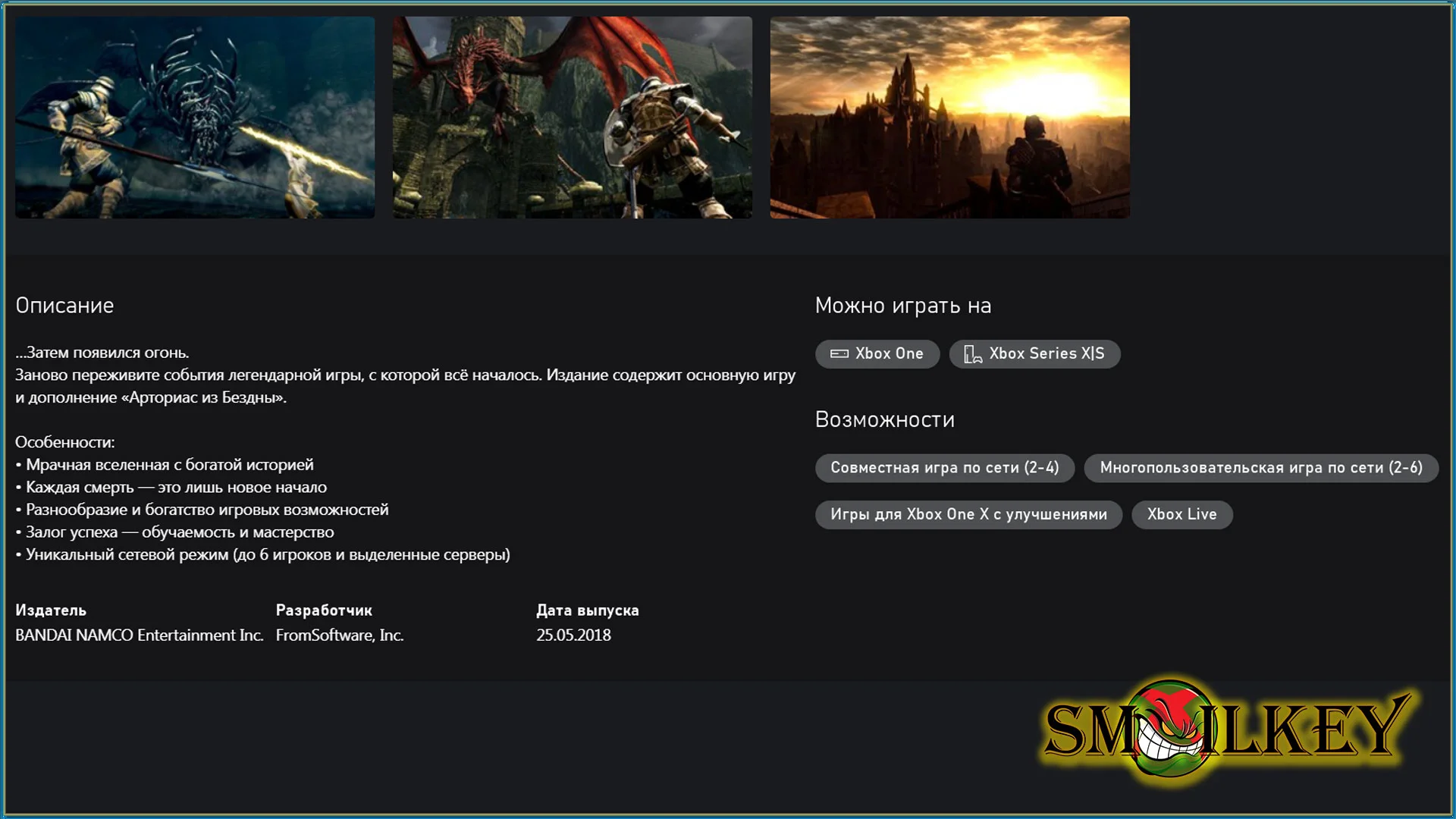Viewport: 1456px width, 819px height.
Task: Click 'Разнообразие и богатство игровых возможностей' bullet
Action: click(202, 510)
